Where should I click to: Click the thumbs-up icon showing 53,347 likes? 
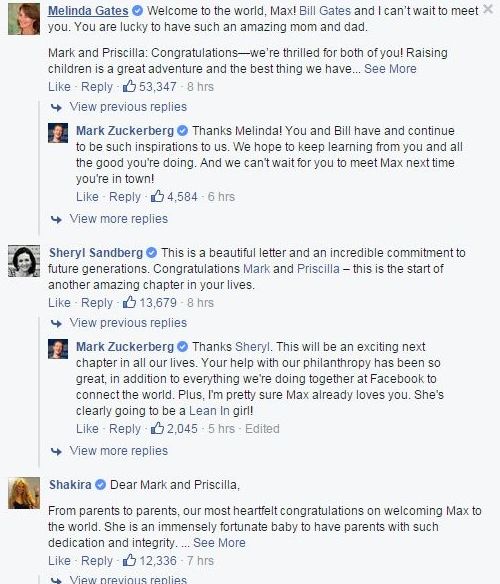[129, 86]
